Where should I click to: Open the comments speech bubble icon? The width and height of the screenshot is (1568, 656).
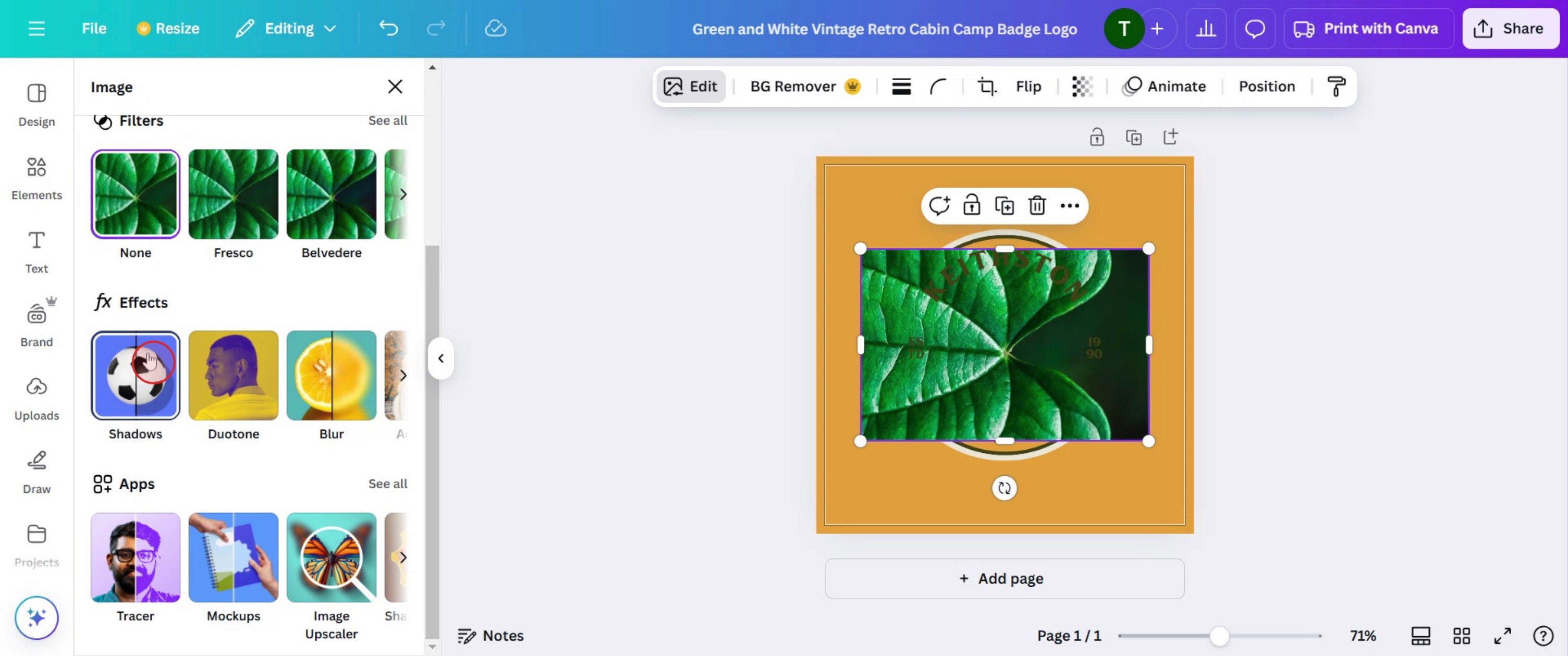coord(1255,29)
